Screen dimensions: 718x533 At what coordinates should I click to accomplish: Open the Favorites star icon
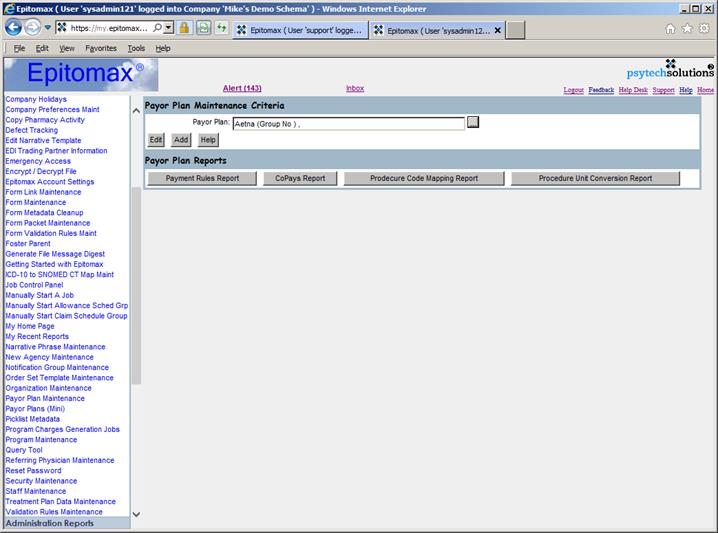click(x=688, y=29)
